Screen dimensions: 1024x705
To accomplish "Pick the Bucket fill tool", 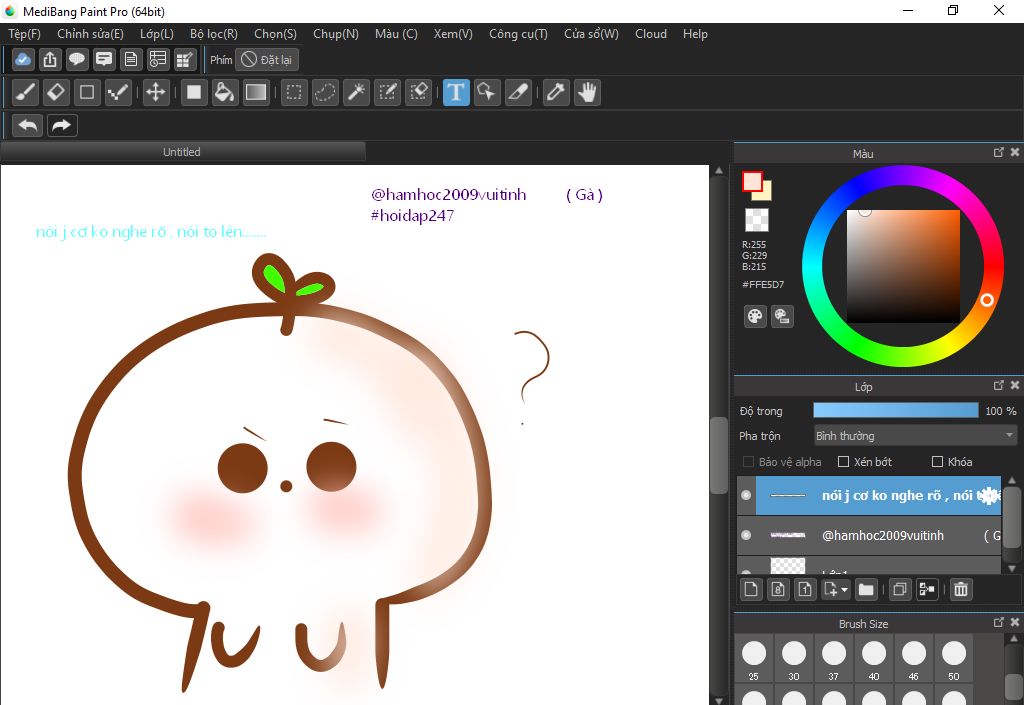I will click(x=225, y=92).
